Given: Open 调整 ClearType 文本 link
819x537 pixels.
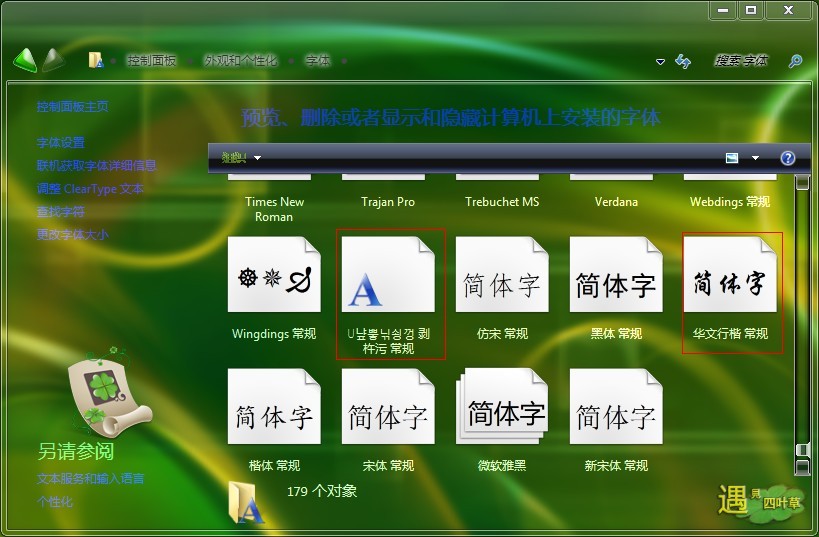Looking at the screenshot, I should pyautogui.click(x=90, y=189).
